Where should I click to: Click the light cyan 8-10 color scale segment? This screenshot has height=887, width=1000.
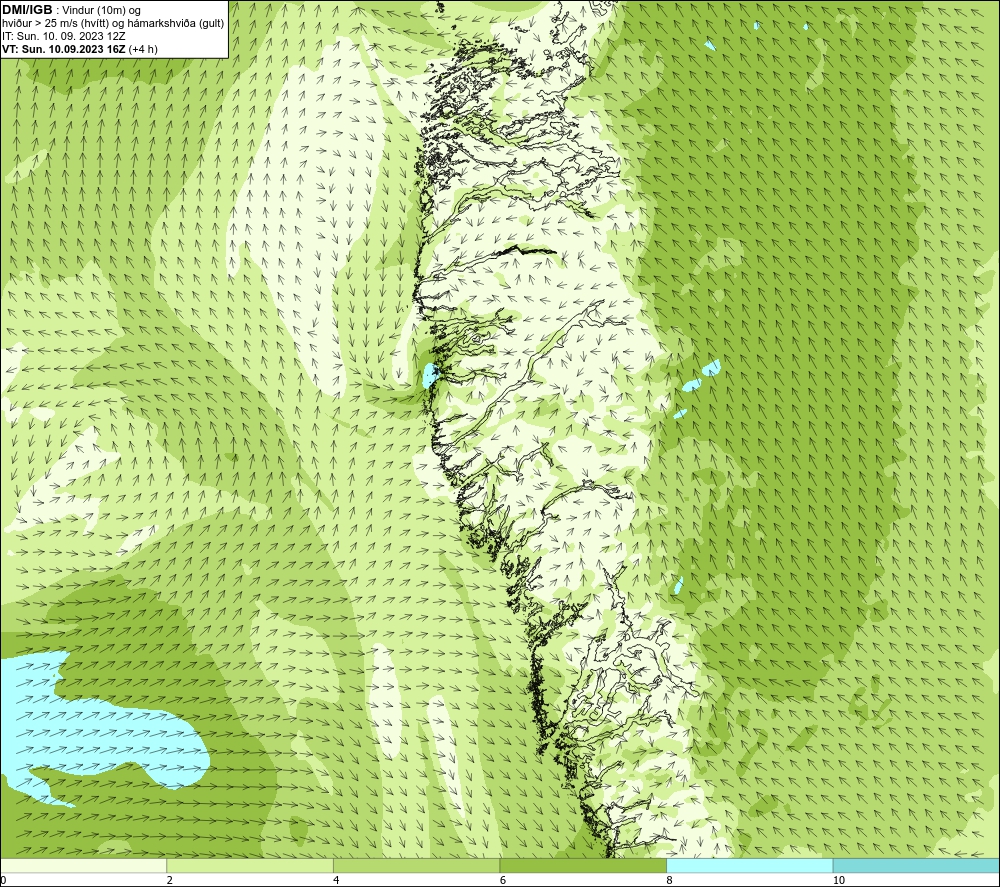pos(749,866)
